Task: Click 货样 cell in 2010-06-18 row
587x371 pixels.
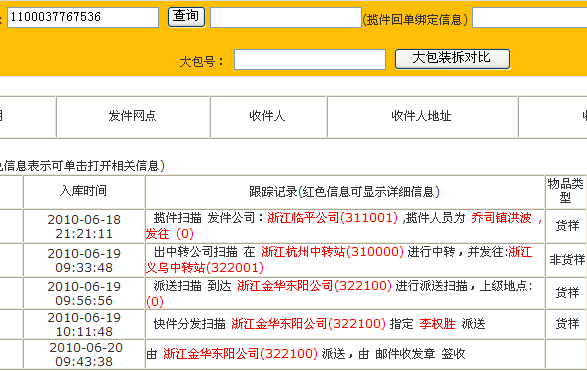Action: point(567,226)
